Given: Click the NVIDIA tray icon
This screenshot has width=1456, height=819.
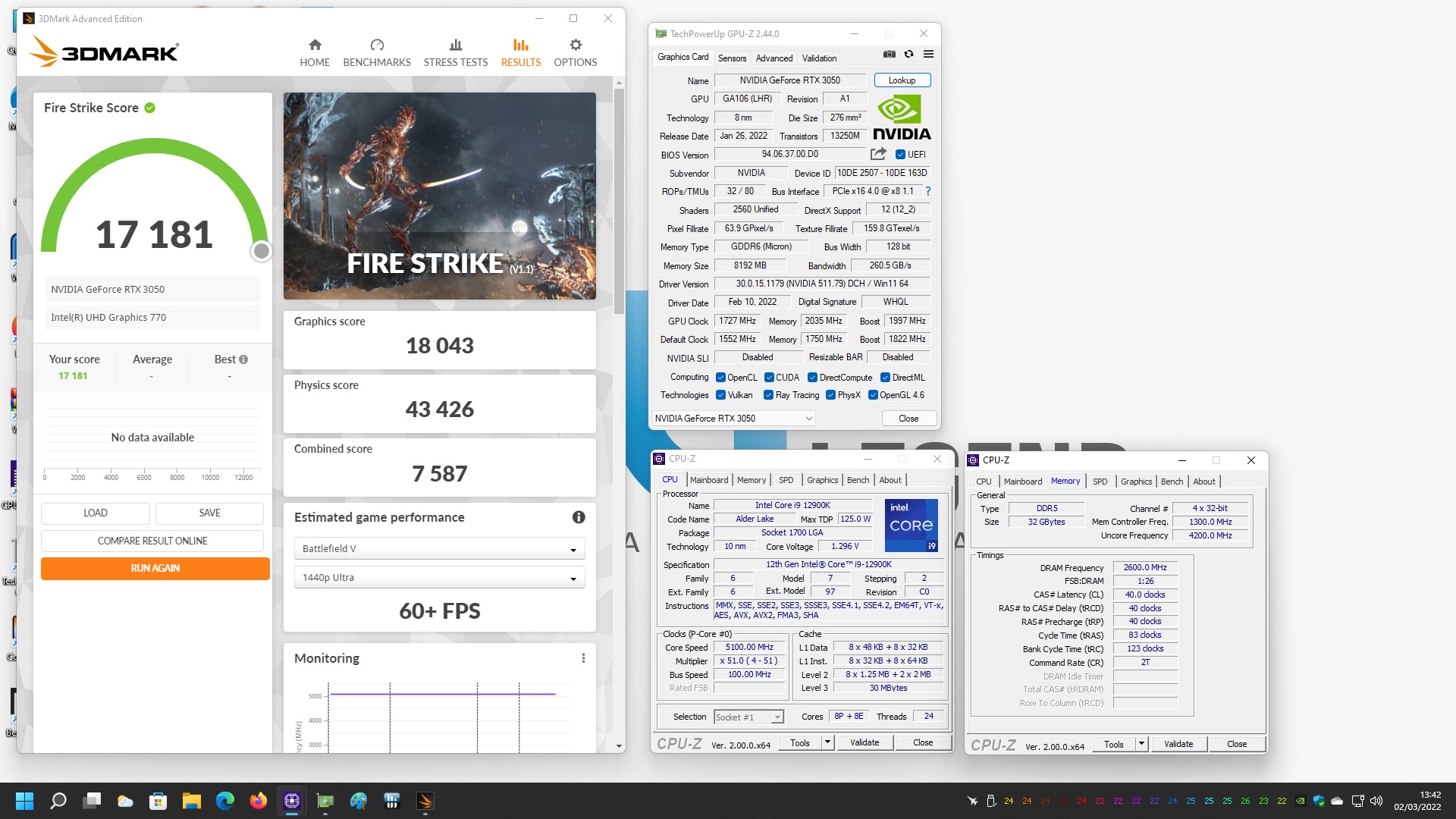Looking at the screenshot, I should (1301, 801).
